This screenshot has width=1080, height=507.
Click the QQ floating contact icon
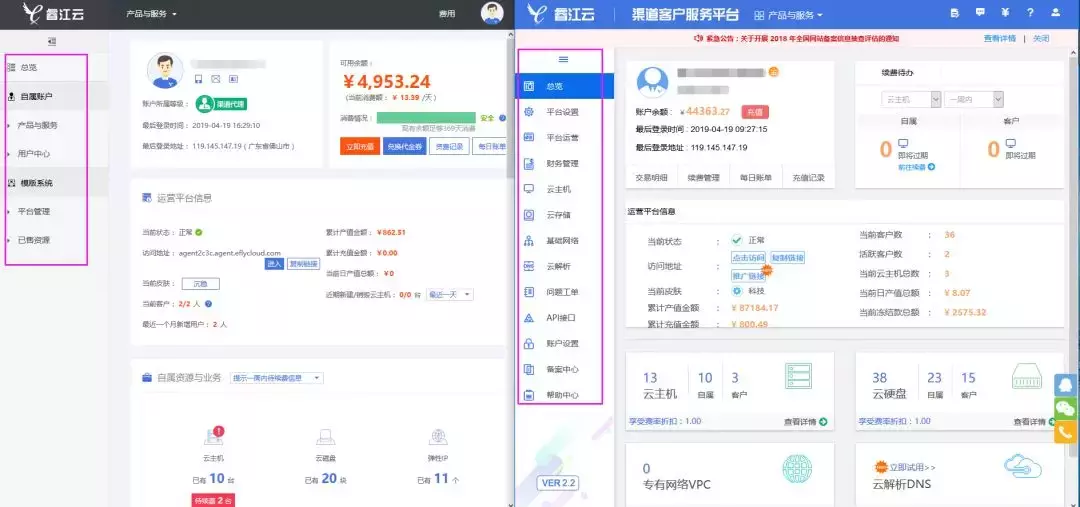[x=1066, y=384]
